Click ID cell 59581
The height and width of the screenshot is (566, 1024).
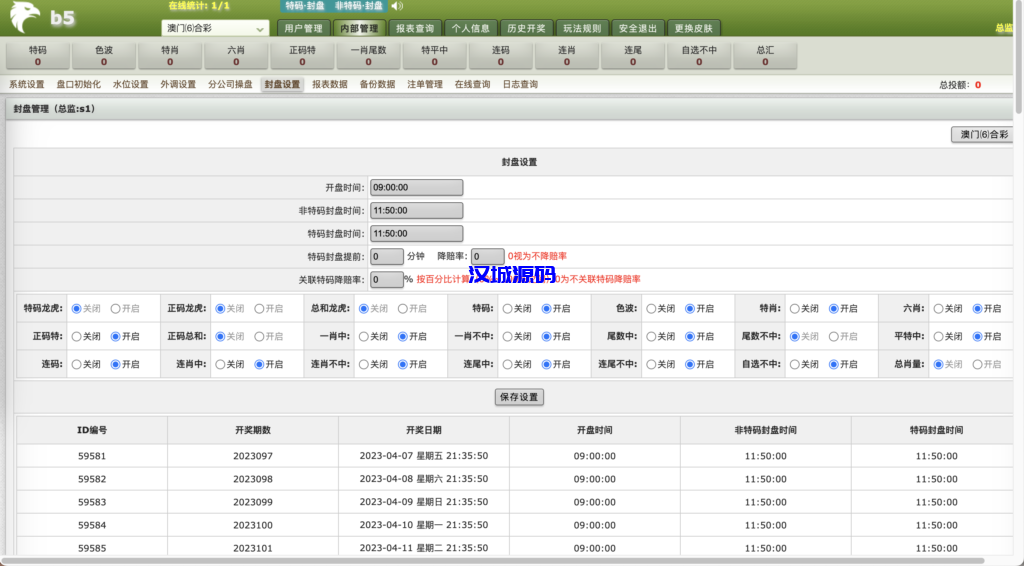click(x=92, y=456)
